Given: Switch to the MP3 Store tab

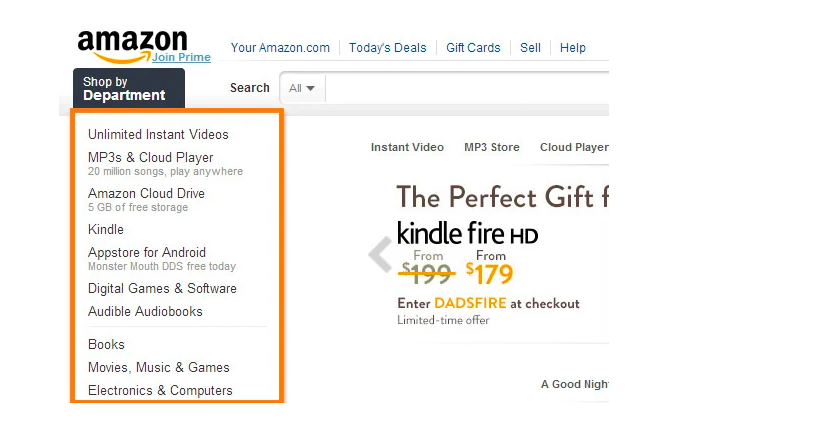Looking at the screenshot, I should click(x=491, y=147).
